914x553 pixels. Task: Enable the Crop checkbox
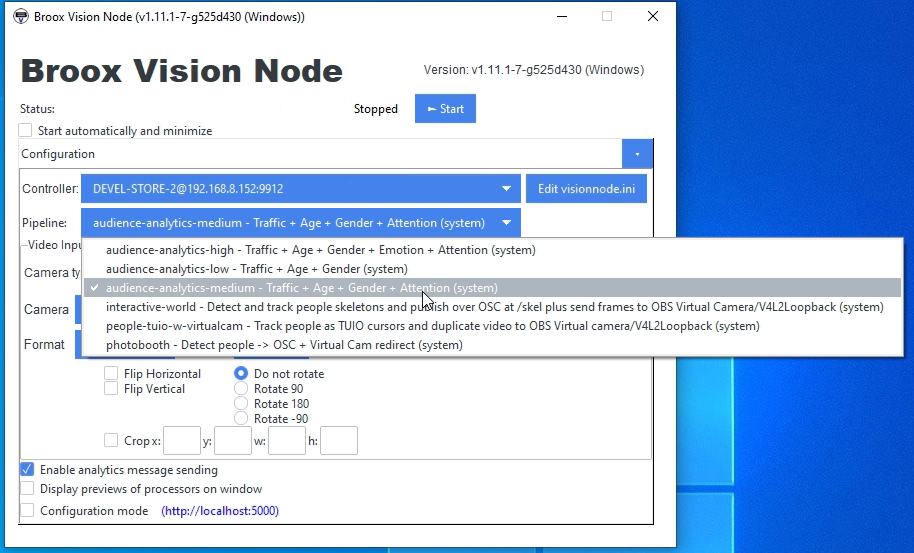111,440
